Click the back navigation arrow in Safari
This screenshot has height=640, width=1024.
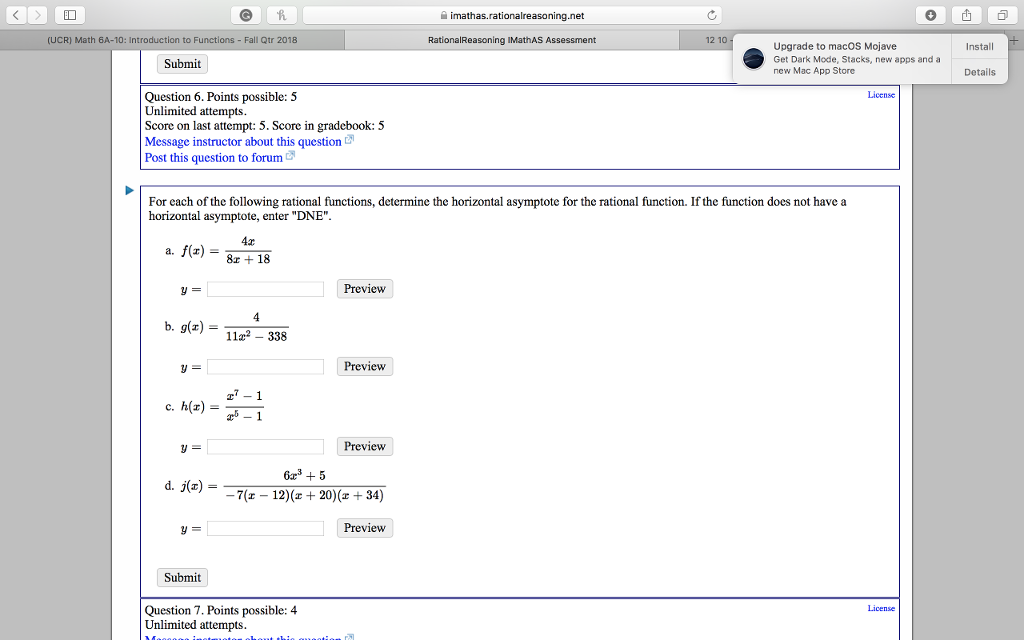(x=16, y=14)
